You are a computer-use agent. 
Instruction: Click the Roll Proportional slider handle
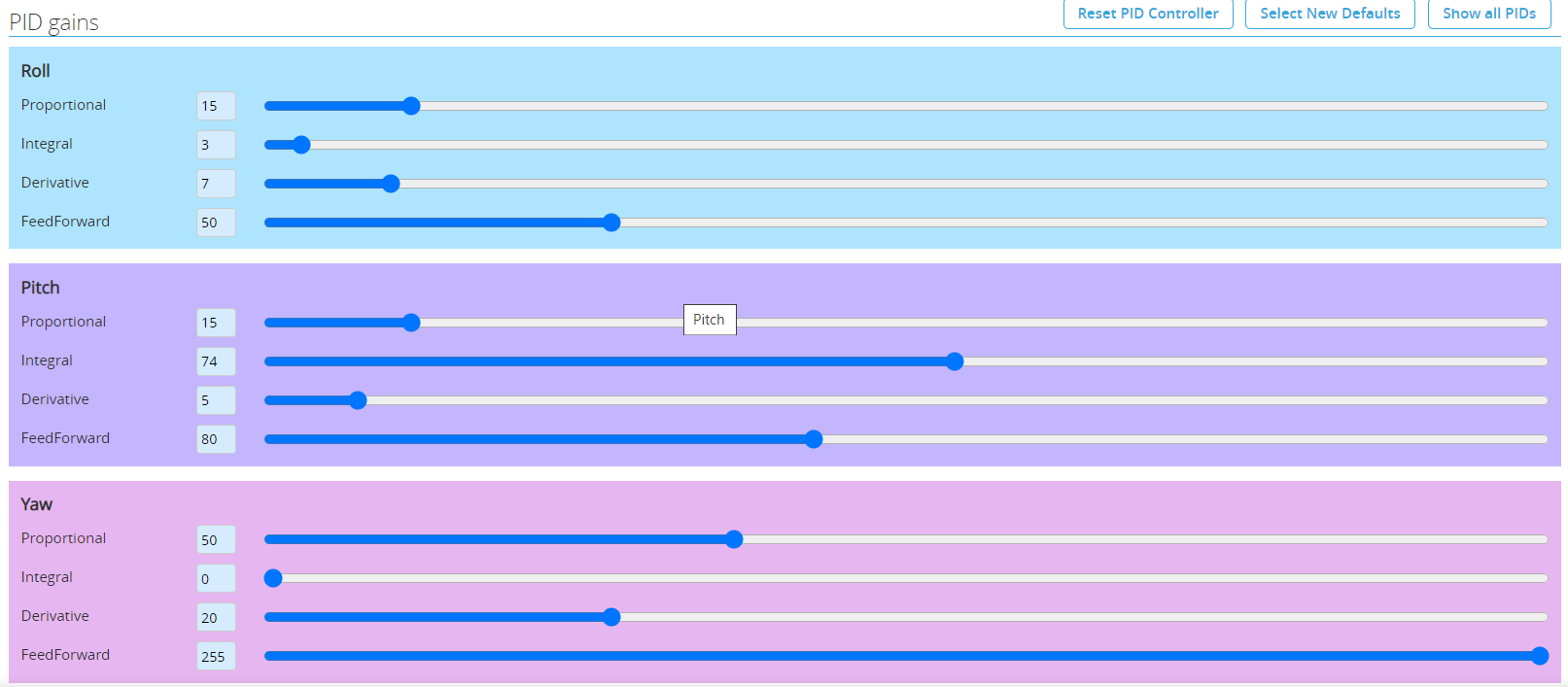411,106
